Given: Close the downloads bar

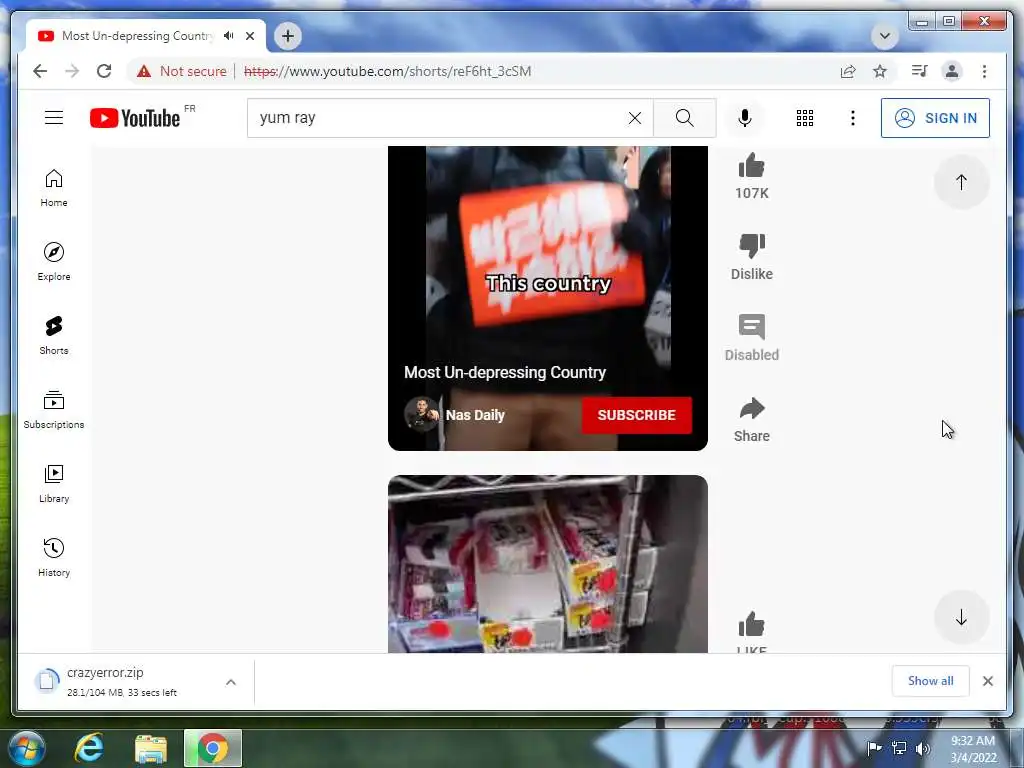Looking at the screenshot, I should (988, 681).
